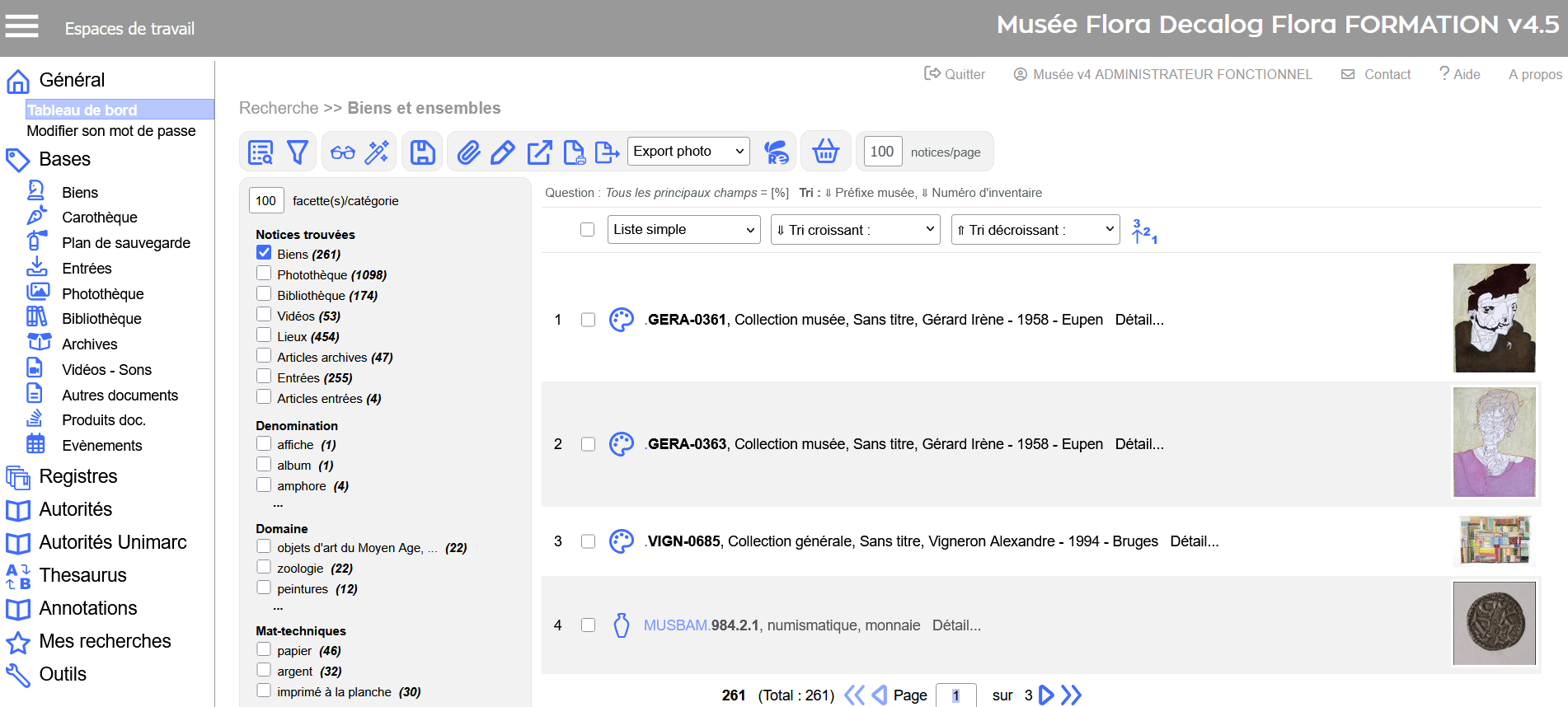Click the numeric sort order icon
The image size is (1568, 707).
click(1144, 231)
